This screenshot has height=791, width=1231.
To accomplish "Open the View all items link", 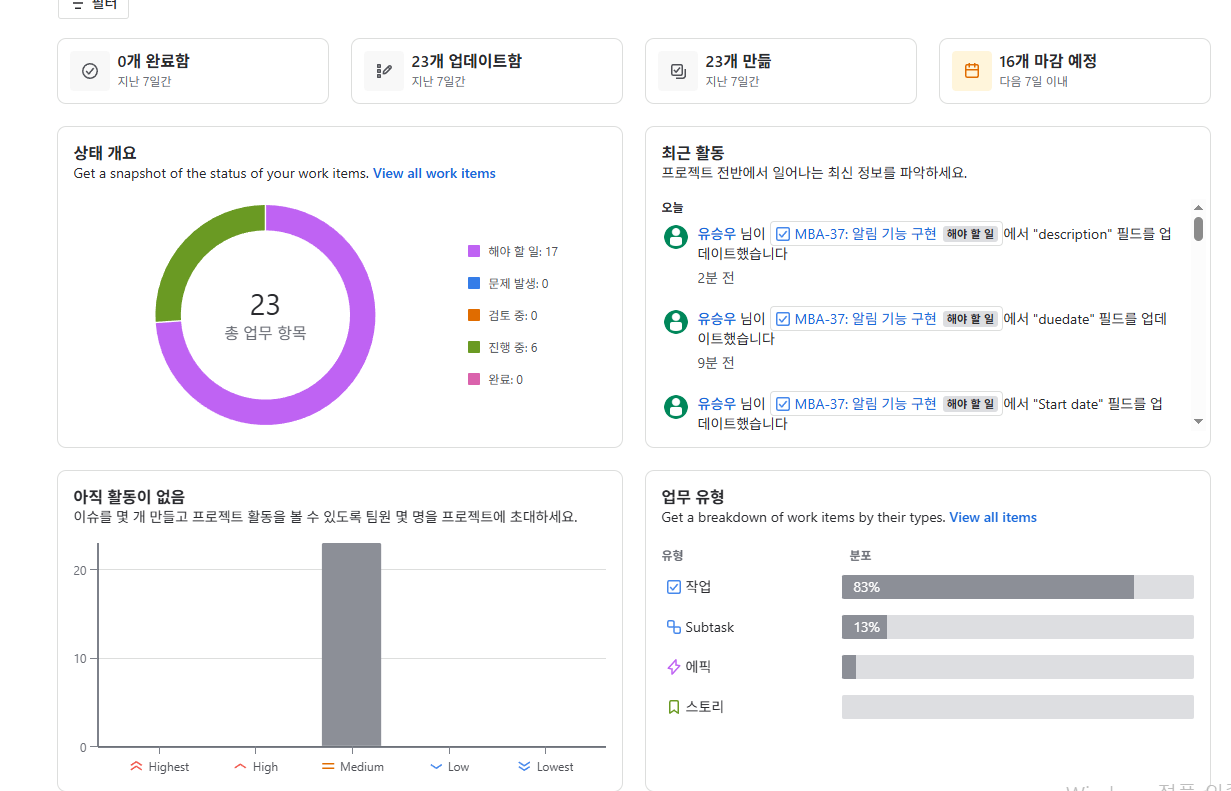I will pos(993,517).
